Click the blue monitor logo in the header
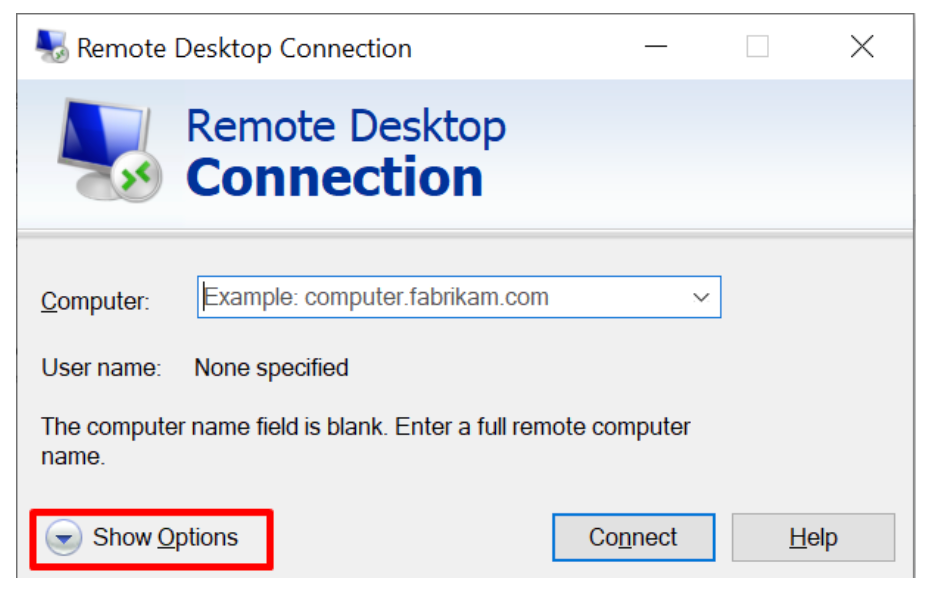 pos(103,131)
